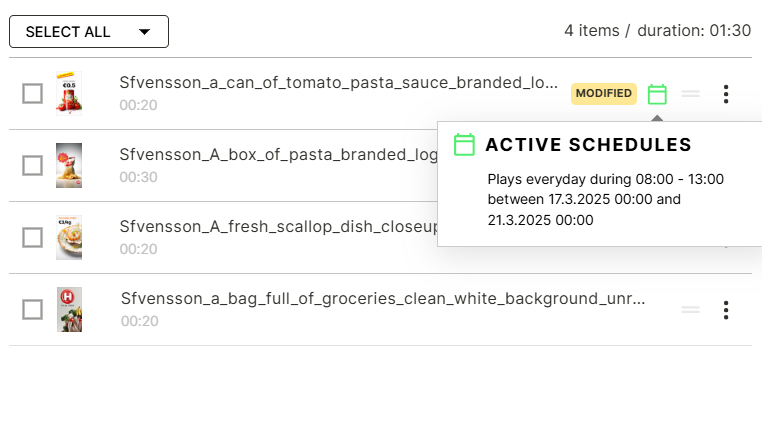Screen dimensions: 762x426
Task: Click the Sfvensson_a_bag_full_of_groceries file name
Action: click(x=383, y=298)
